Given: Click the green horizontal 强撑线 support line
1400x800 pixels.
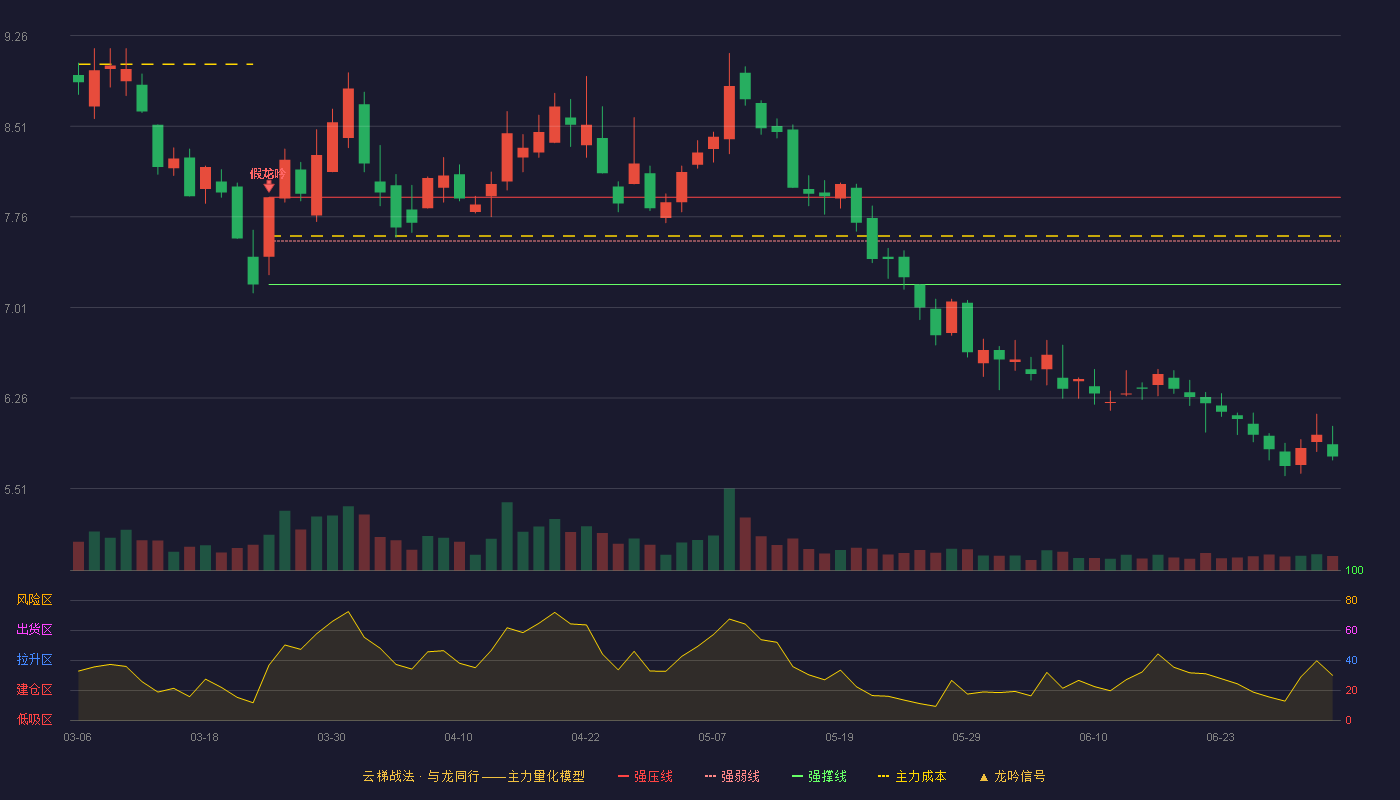Looking at the screenshot, I should coord(804,284).
